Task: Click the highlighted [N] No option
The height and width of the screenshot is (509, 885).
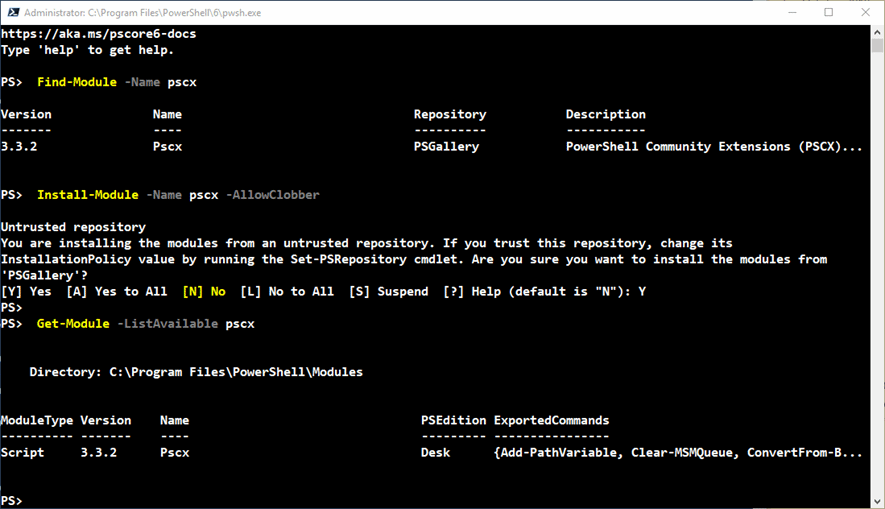Action: click(x=204, y=292)
